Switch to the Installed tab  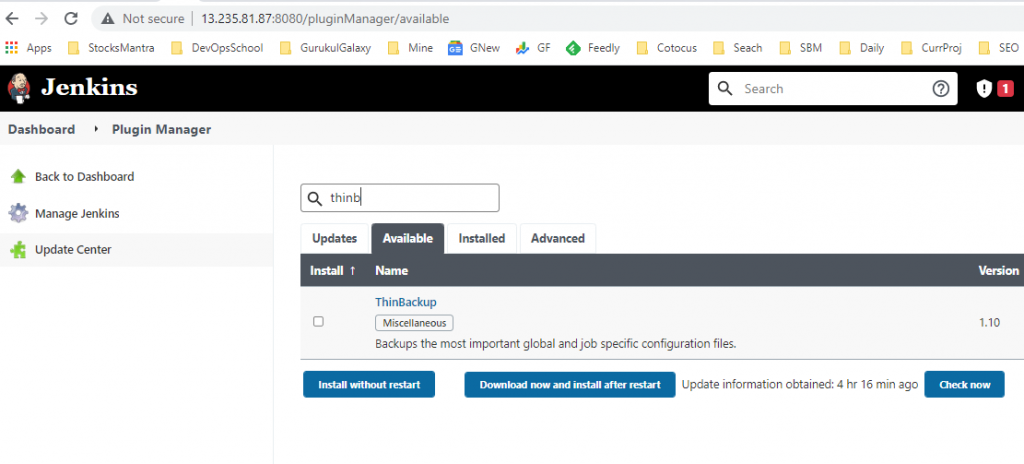[x=481, y=238]
